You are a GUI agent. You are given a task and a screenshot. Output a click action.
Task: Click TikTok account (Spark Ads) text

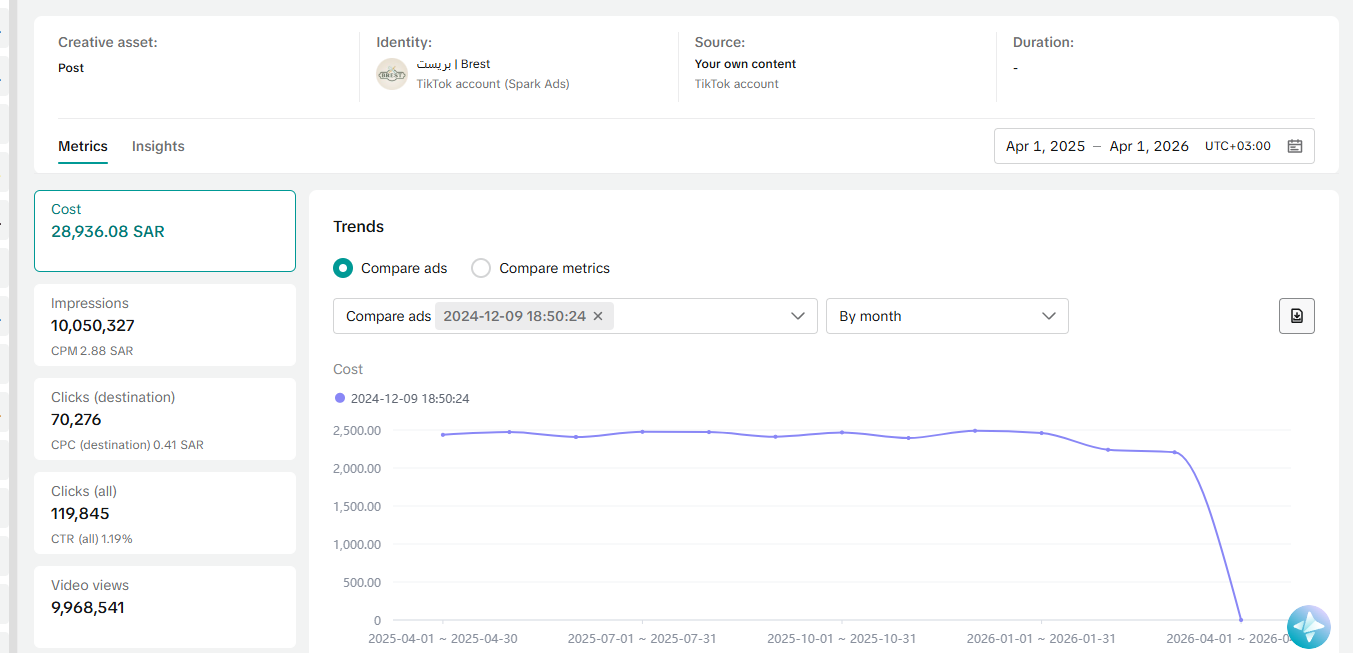click(493, 84)
